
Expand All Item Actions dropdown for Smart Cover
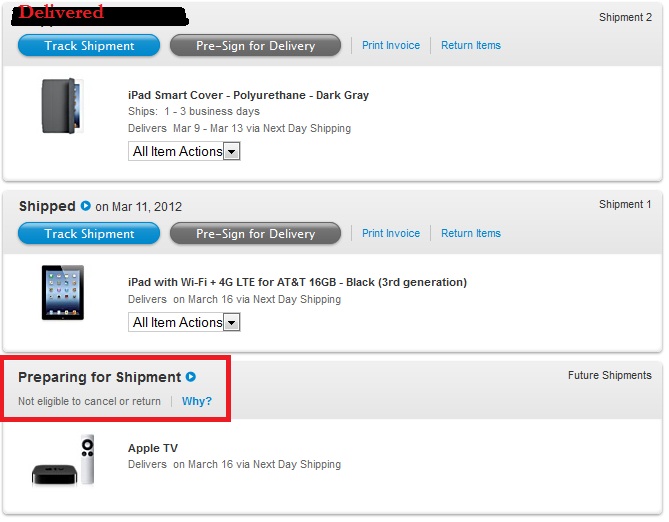[x=184, y=152]
